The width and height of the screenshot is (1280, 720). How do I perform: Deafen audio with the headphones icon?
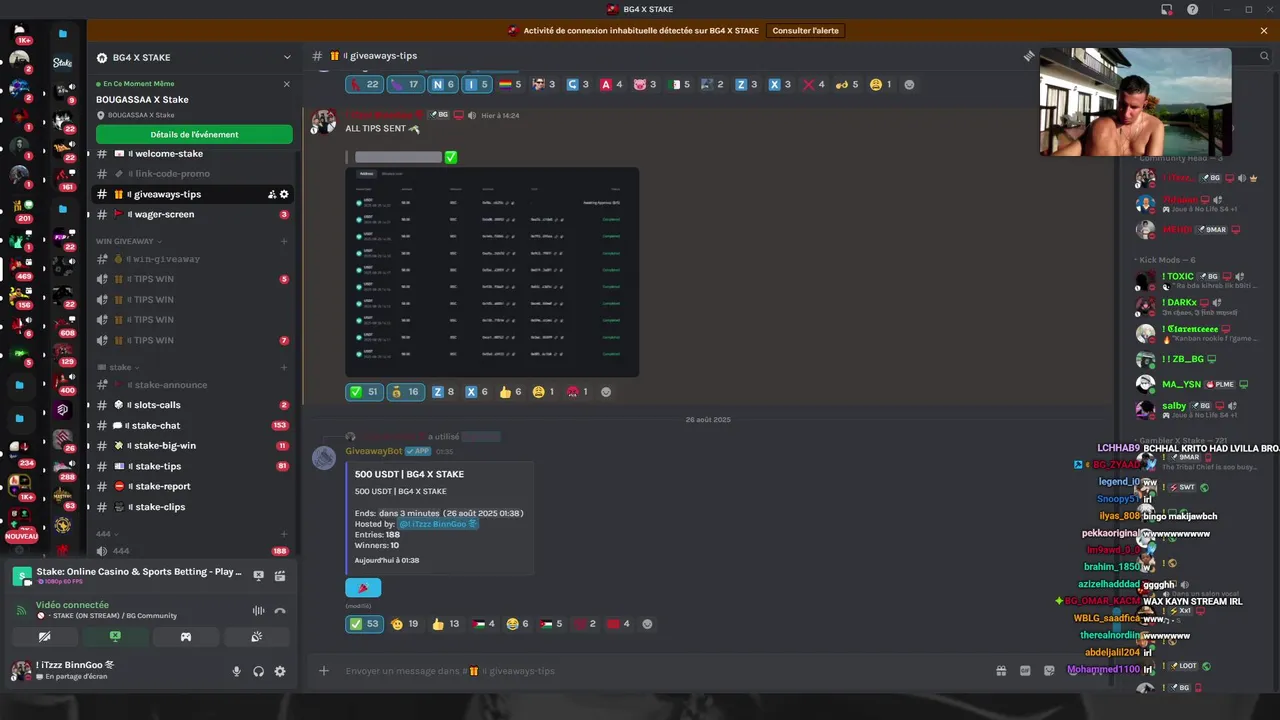pyautogui.click(x=259, y=671)
